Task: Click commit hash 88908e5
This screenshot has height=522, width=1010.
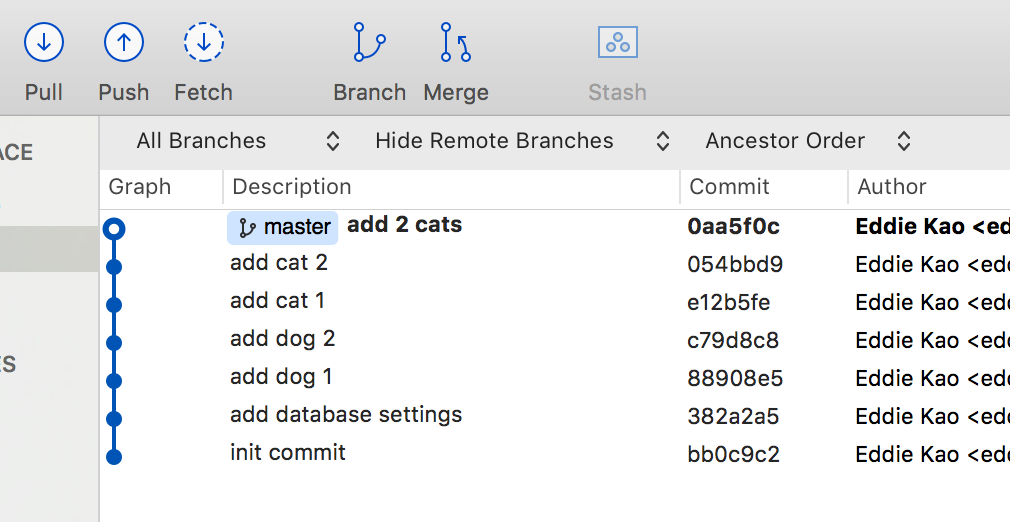Action: tap(735, 378)
